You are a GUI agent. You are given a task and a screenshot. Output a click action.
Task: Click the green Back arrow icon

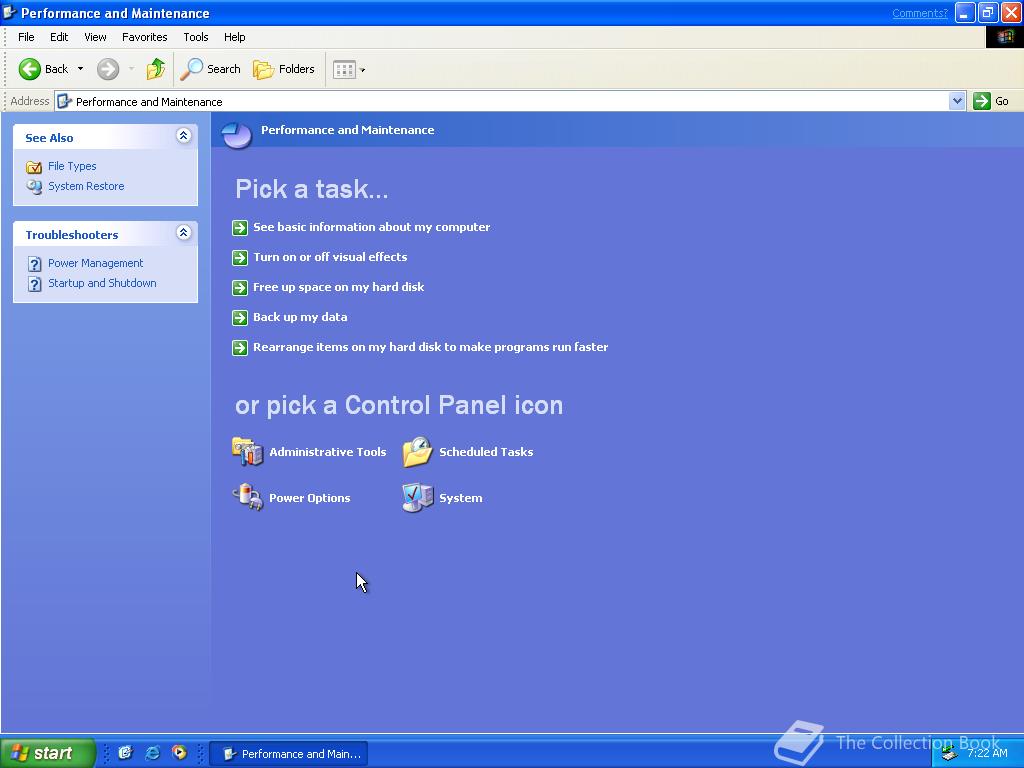coord(29,69)
